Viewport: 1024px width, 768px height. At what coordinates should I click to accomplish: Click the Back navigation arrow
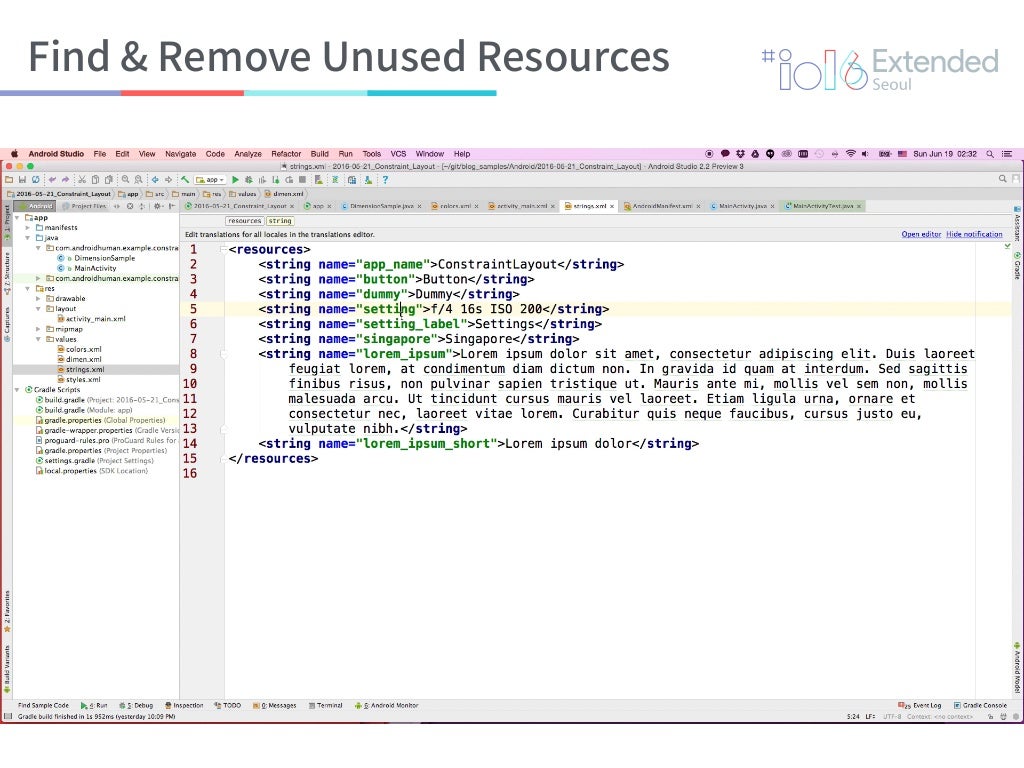(155, 180)
